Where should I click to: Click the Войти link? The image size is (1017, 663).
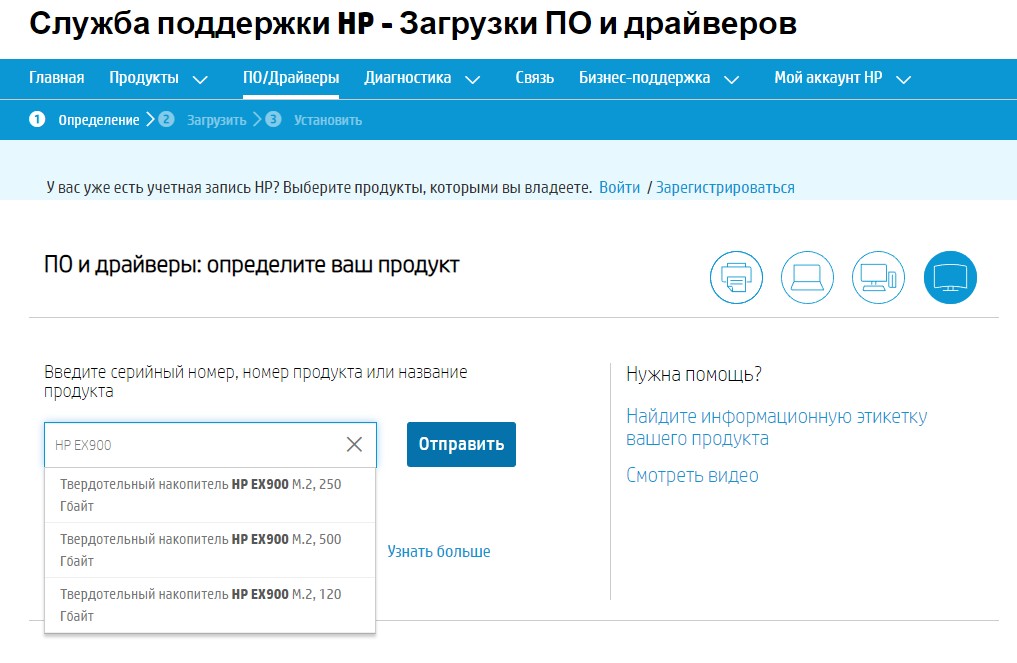619,187
